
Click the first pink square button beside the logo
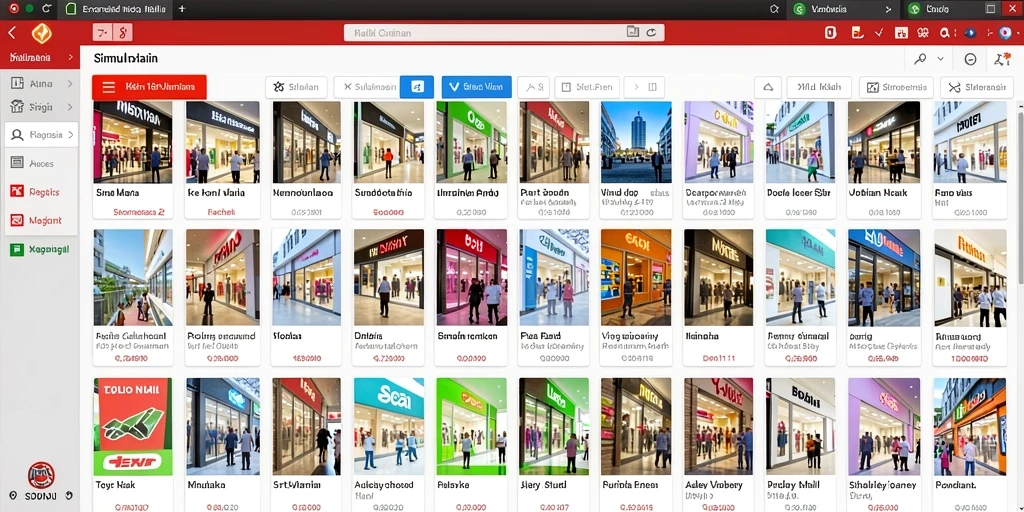pyautogui.click(x=102, y=32)
